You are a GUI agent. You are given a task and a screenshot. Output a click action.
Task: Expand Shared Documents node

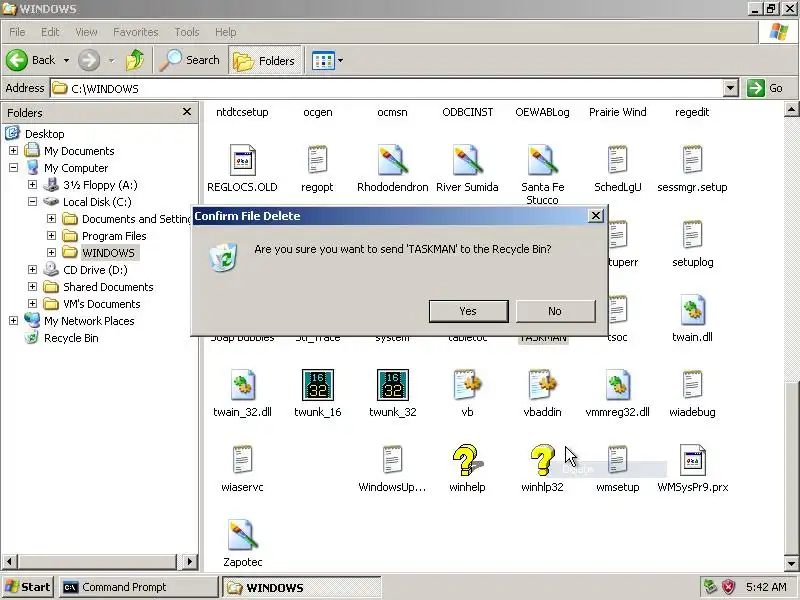(32, 286)
